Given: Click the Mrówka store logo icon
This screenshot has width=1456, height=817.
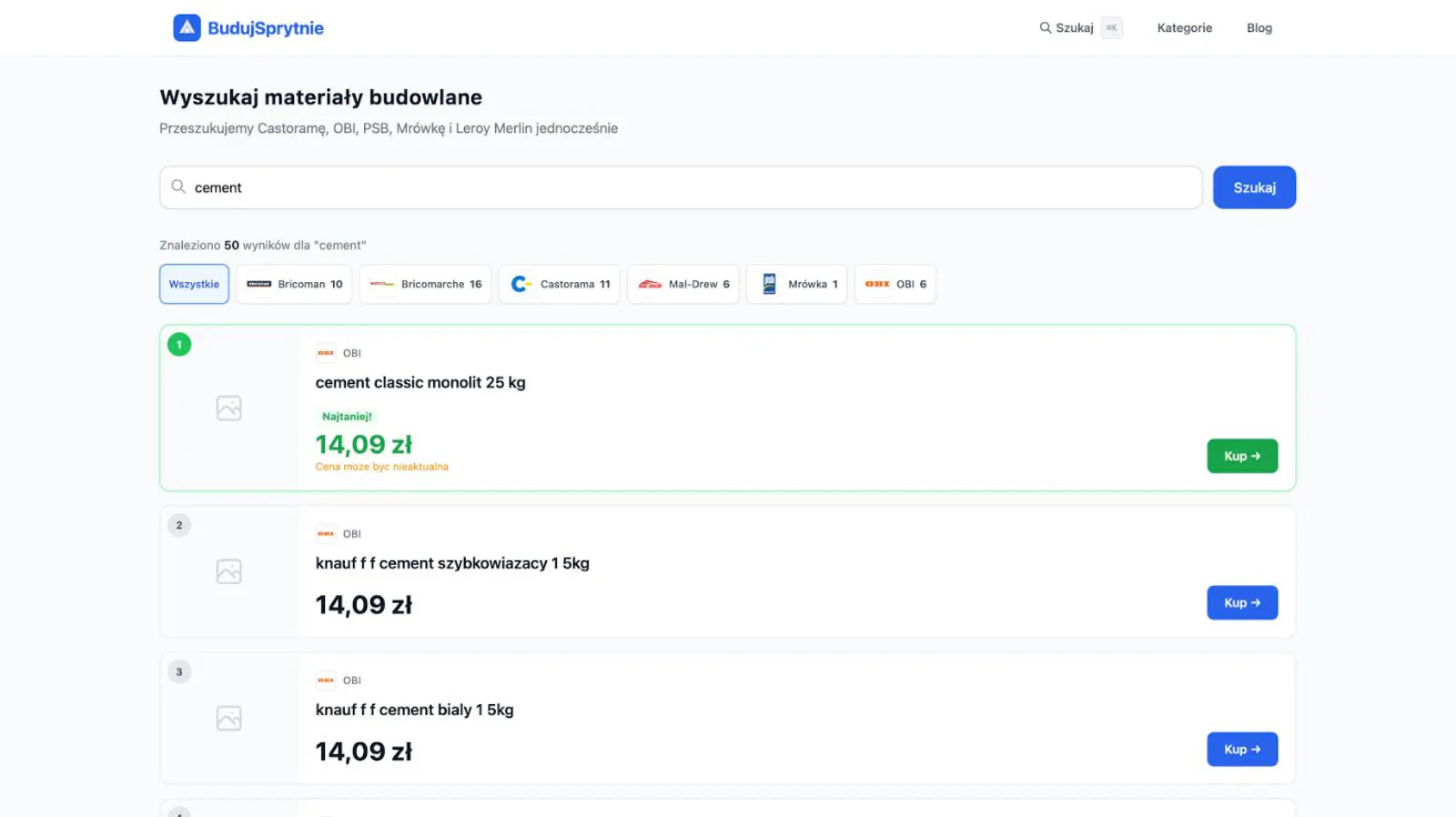Looking at the screenshot, I should 770,284.
